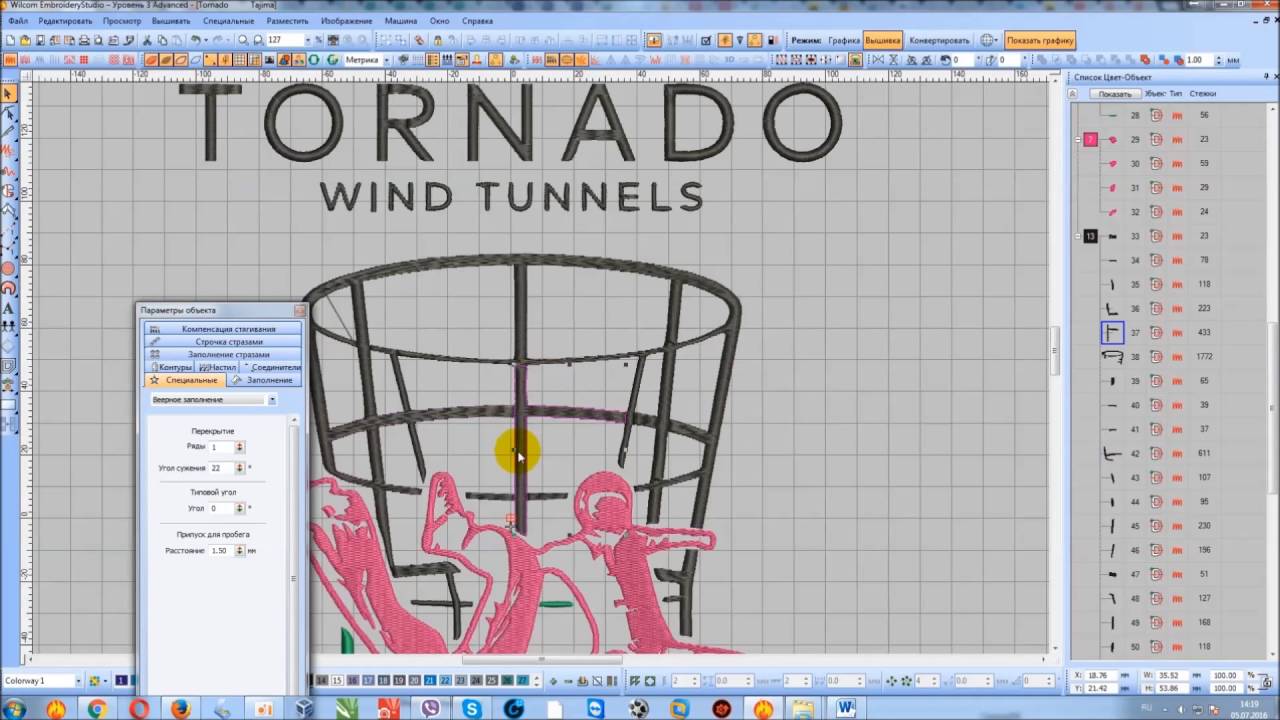Viewport: 1280px width, 720px height.
Task: Toggle Графика mode
Action: [844, 40]
